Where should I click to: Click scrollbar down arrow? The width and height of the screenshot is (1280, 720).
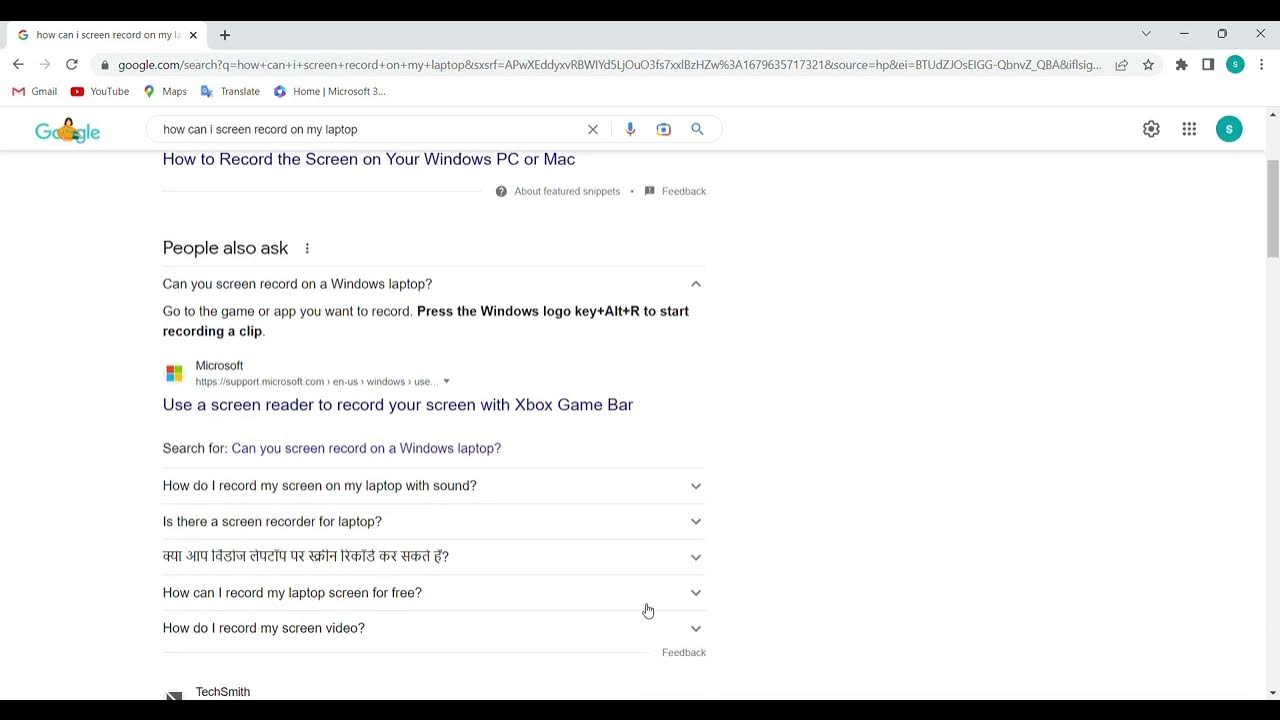tap(1272, 693)
